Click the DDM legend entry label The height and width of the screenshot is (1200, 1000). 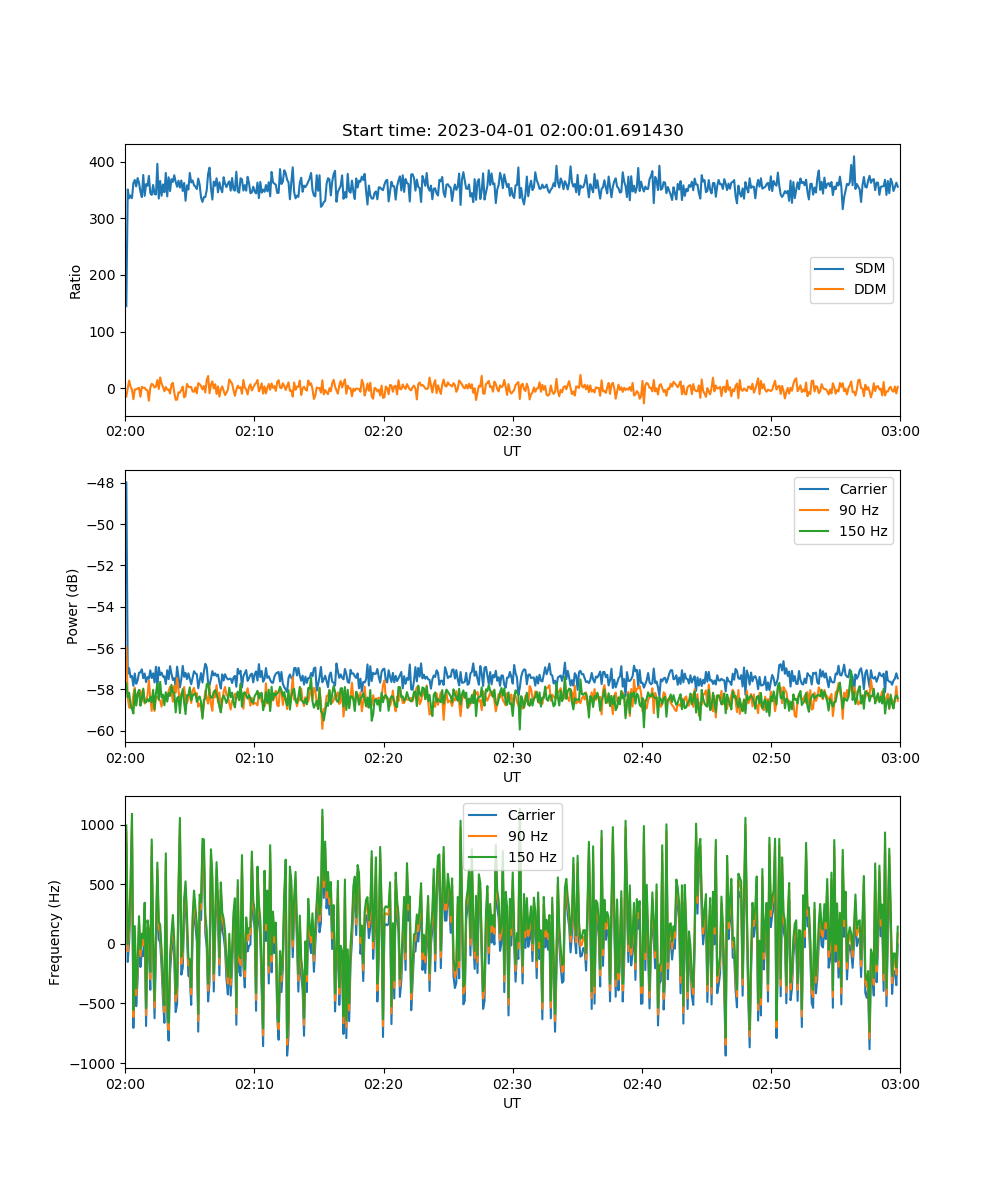point(870,290)
